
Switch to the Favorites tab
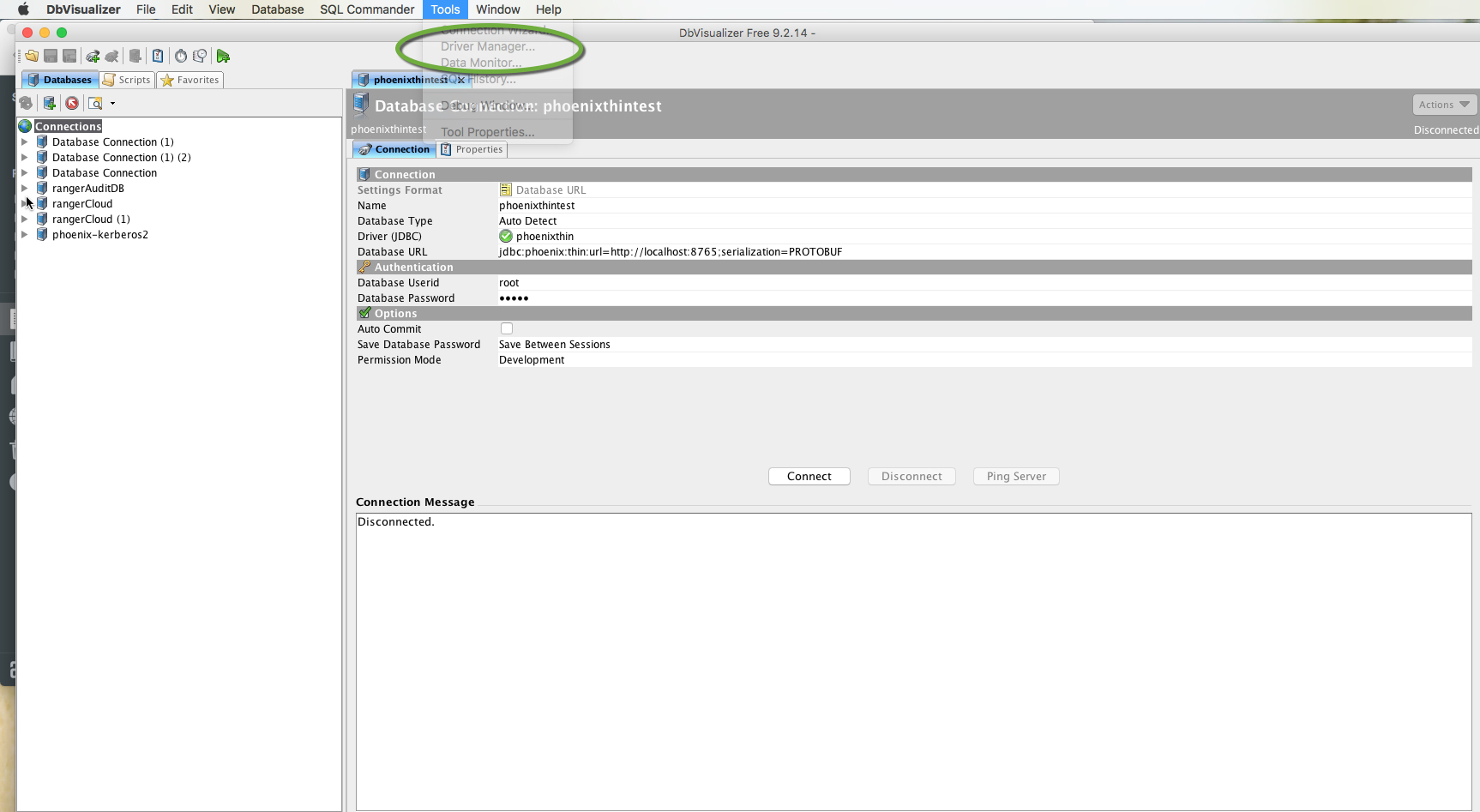click(x=190, y=80)
